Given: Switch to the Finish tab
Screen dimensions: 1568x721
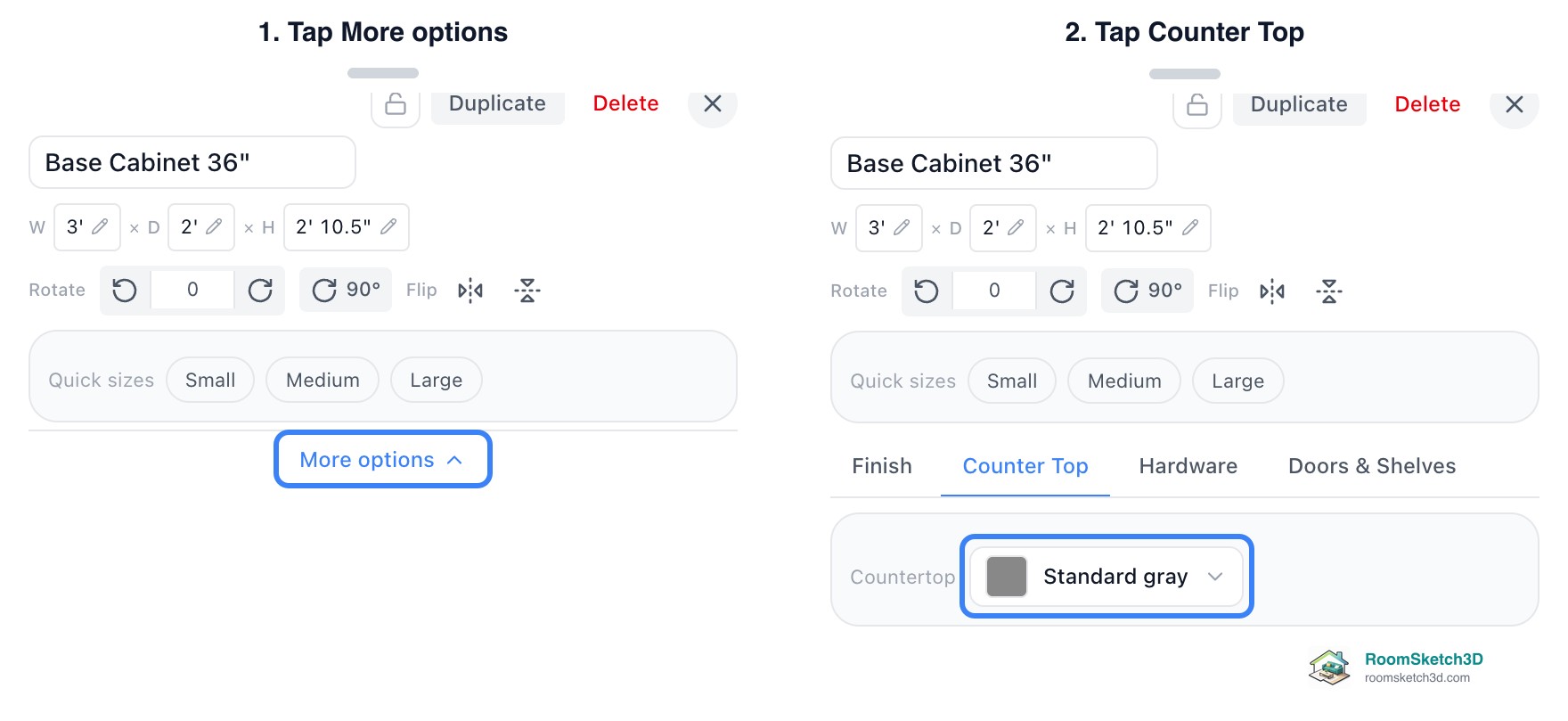Looking at the screenshot, I should tap(882, 466).
